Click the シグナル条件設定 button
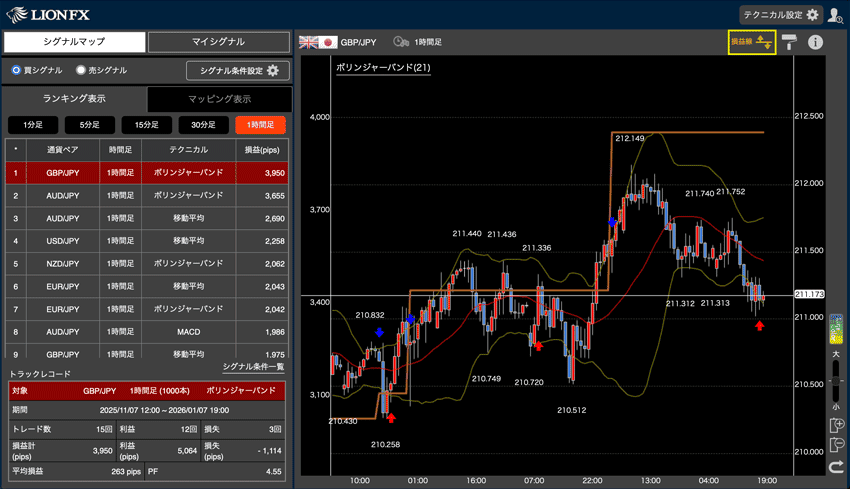This screenshot has width=850, height=489. pos(238,70)
